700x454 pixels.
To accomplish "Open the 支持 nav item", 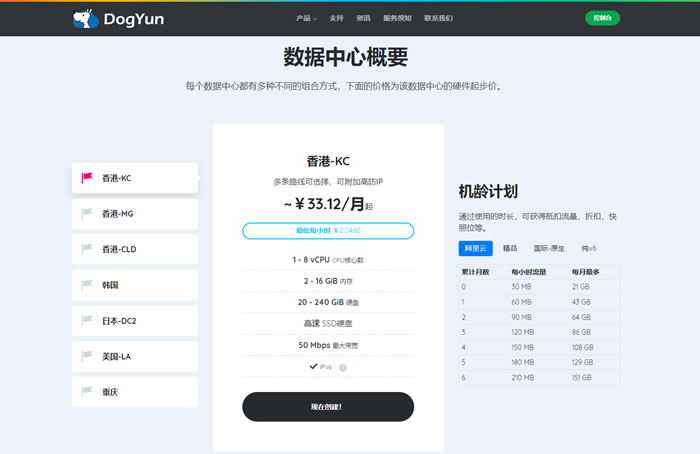I will (336, 18).
